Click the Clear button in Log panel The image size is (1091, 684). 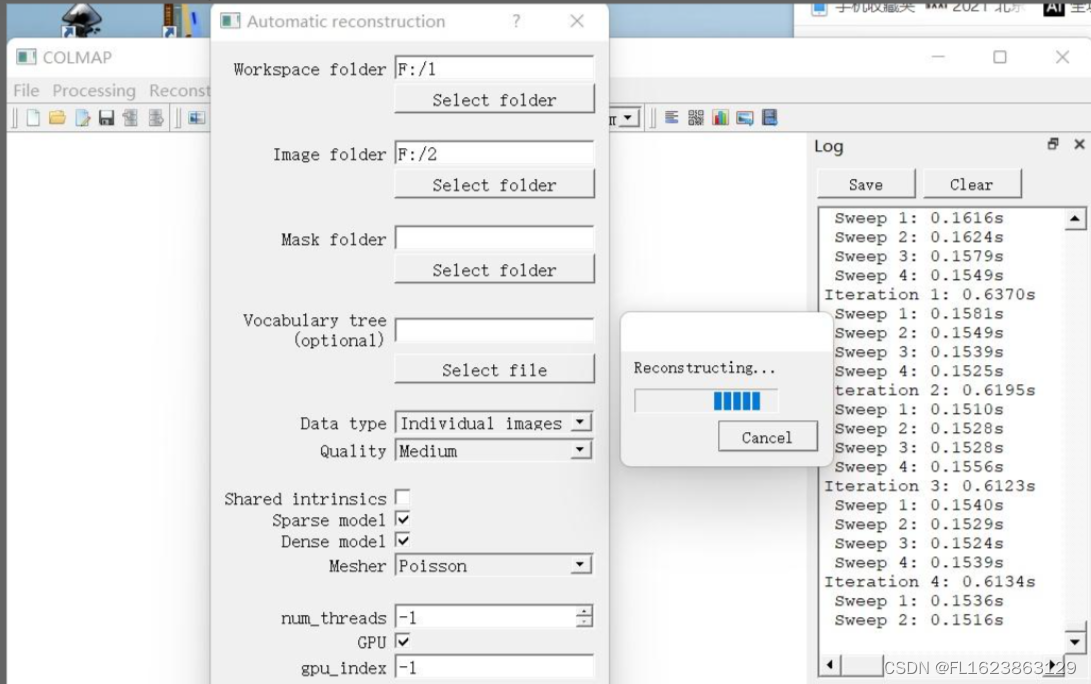(971, 184)
